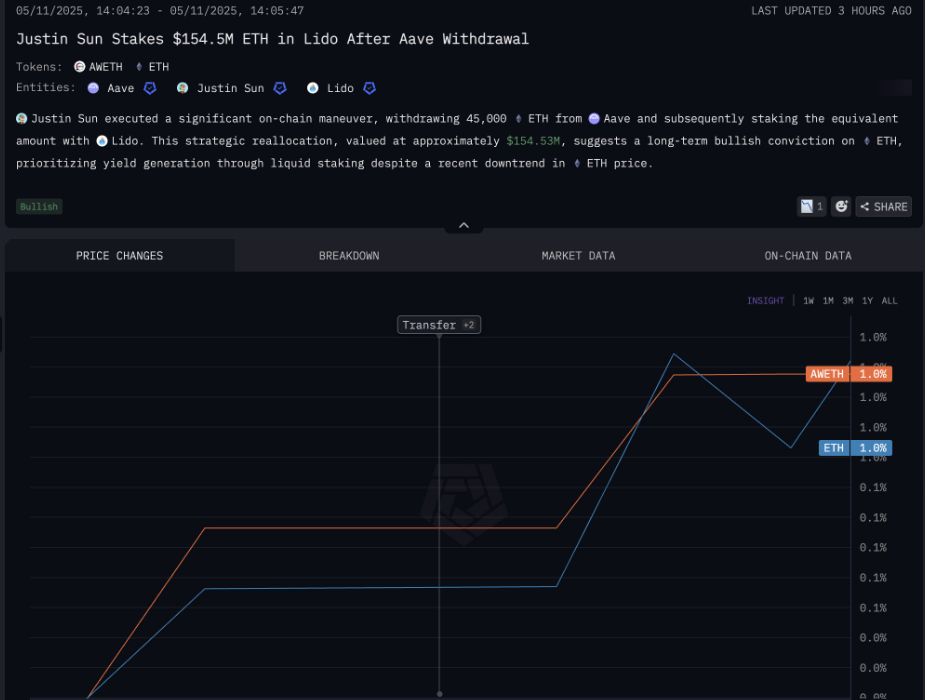Switch chart range to ALL
Screen dimensions: 925x700
(889, 301)
